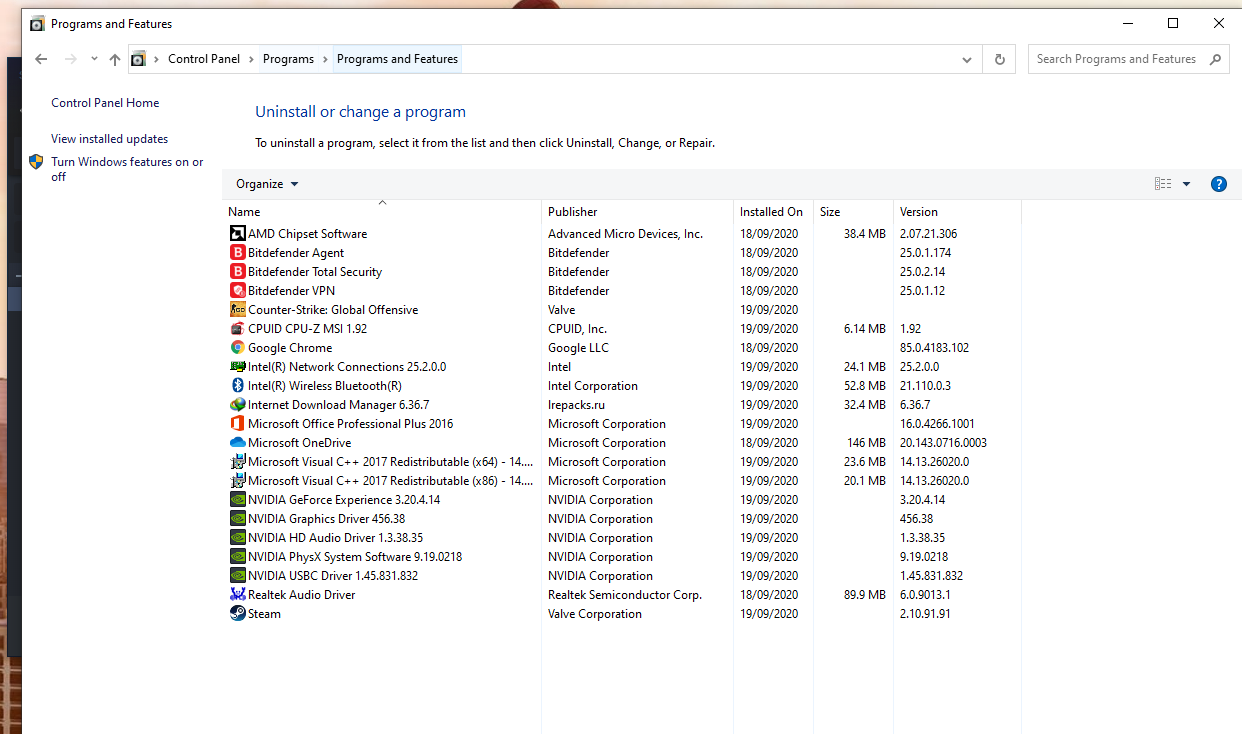Image resolution: width=1242 pixels, height=734 pixels.
Task: Click publisher Realtek Semiconductor Corp.
Action: coord(625,595)
